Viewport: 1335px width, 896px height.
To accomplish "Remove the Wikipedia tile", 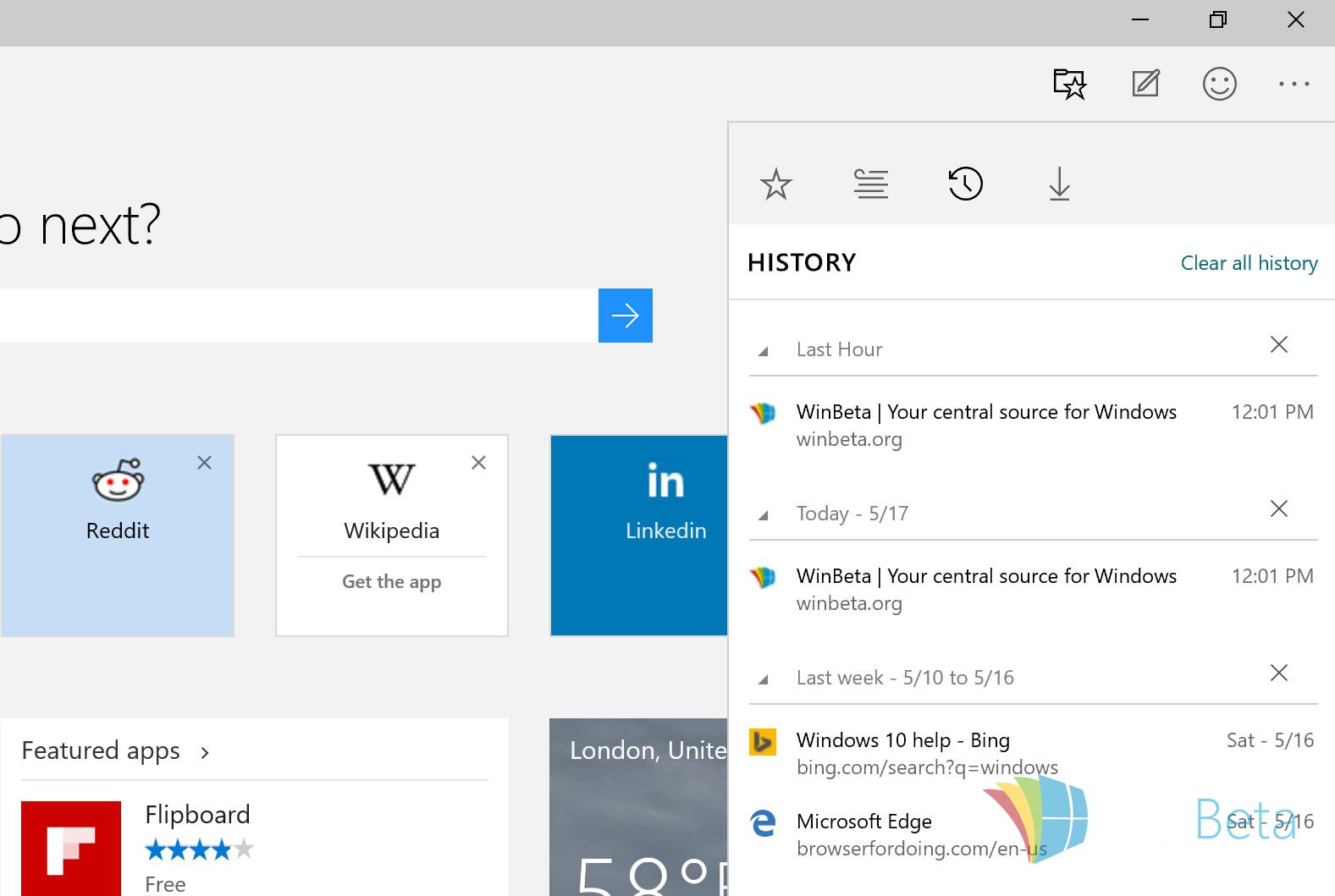I will 478,463.
